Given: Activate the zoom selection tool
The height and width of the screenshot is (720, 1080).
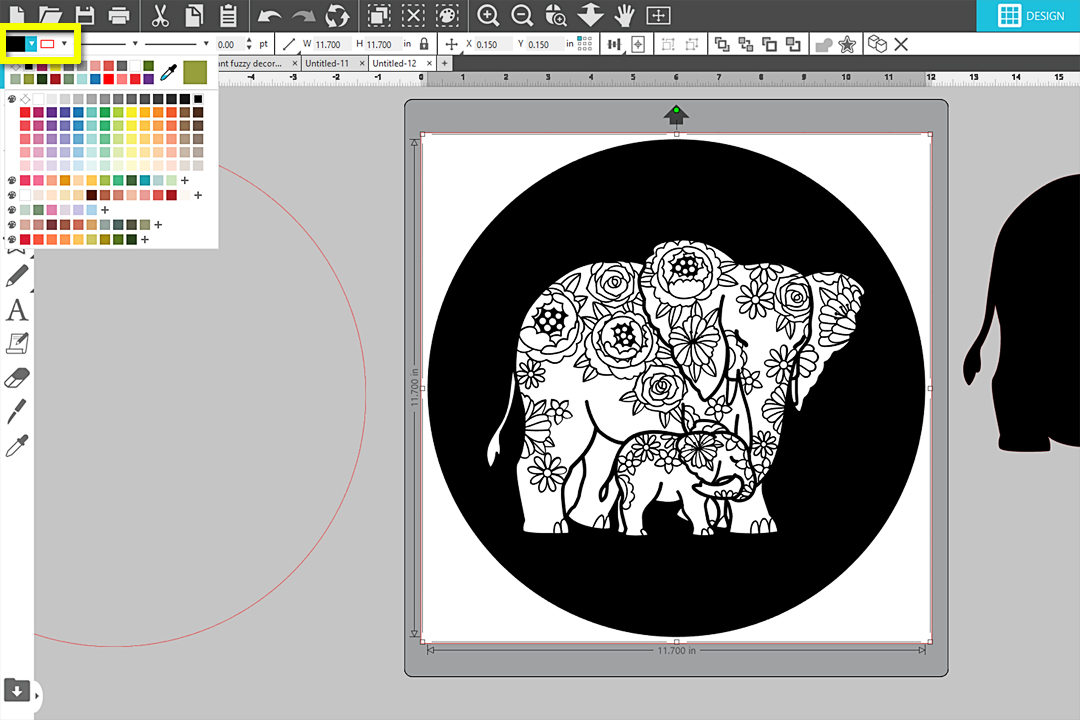Looking at the screenshot, I should pos(556,14).
